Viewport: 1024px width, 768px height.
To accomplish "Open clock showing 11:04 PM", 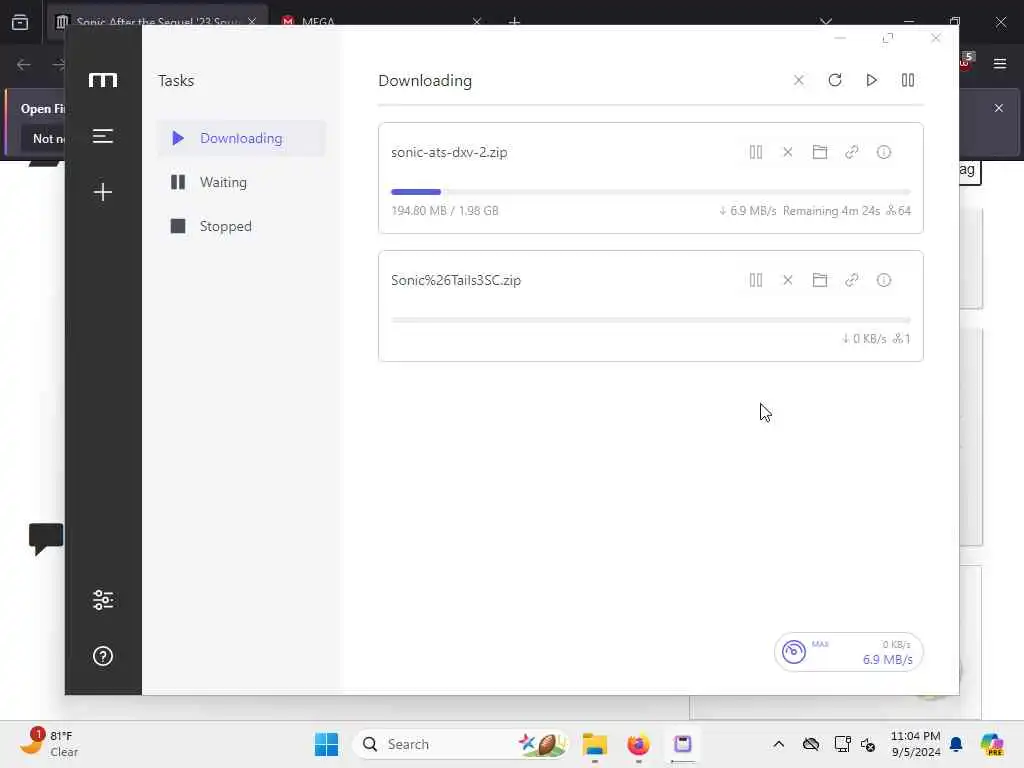I will [x=916, y=744].
